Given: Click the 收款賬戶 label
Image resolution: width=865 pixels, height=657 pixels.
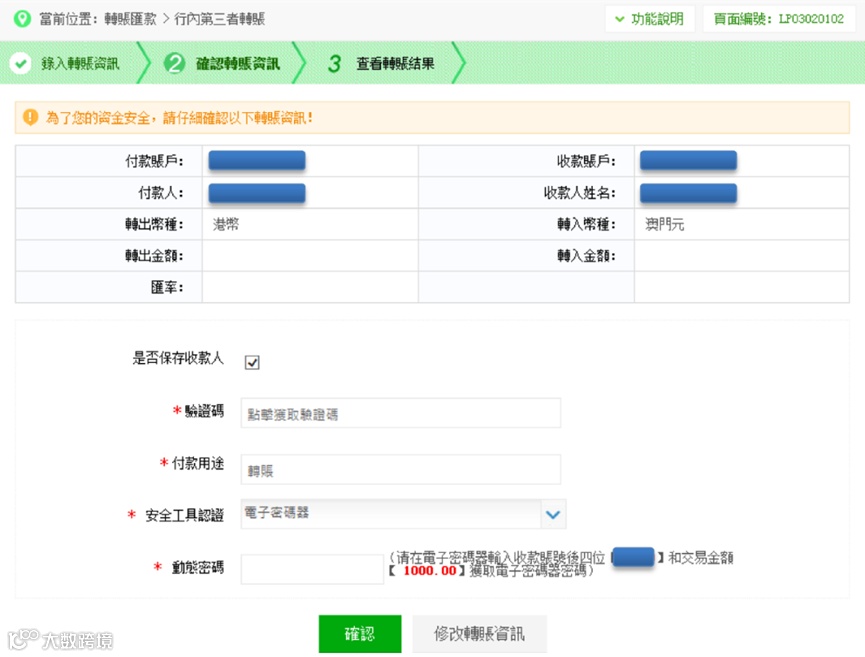Looking at the screenshot, I should 586,161.
